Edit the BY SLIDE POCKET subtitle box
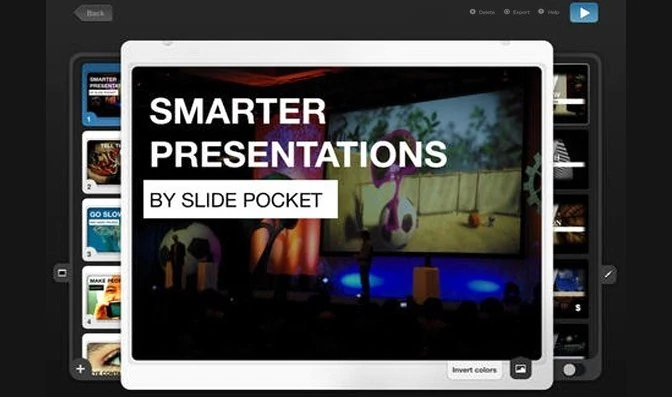 (x=240, y=199)
